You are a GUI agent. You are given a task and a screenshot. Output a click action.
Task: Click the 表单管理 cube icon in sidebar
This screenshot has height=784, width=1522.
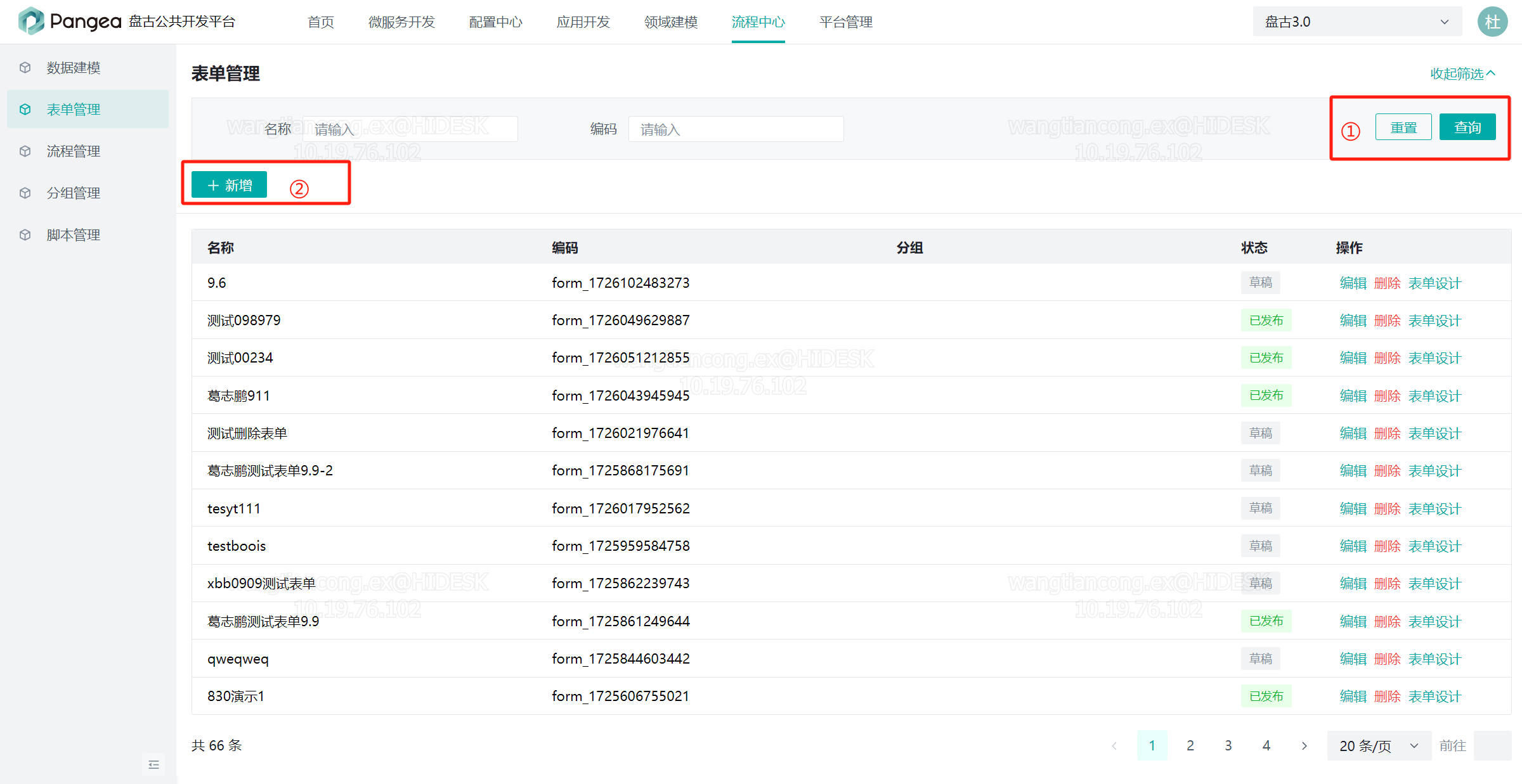[x=25, y=109]
